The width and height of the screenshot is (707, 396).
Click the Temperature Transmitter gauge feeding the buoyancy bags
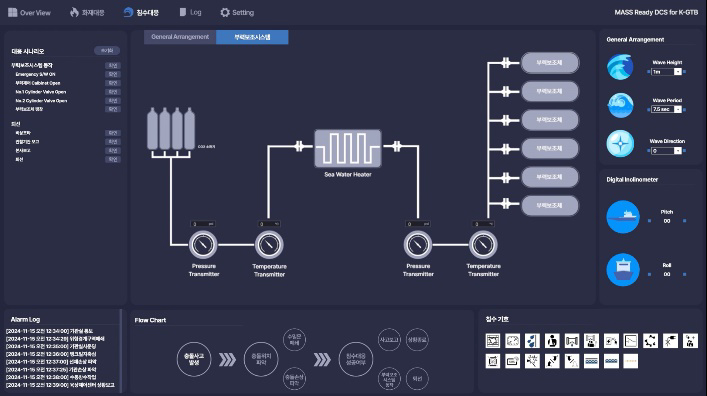[483, 245]
